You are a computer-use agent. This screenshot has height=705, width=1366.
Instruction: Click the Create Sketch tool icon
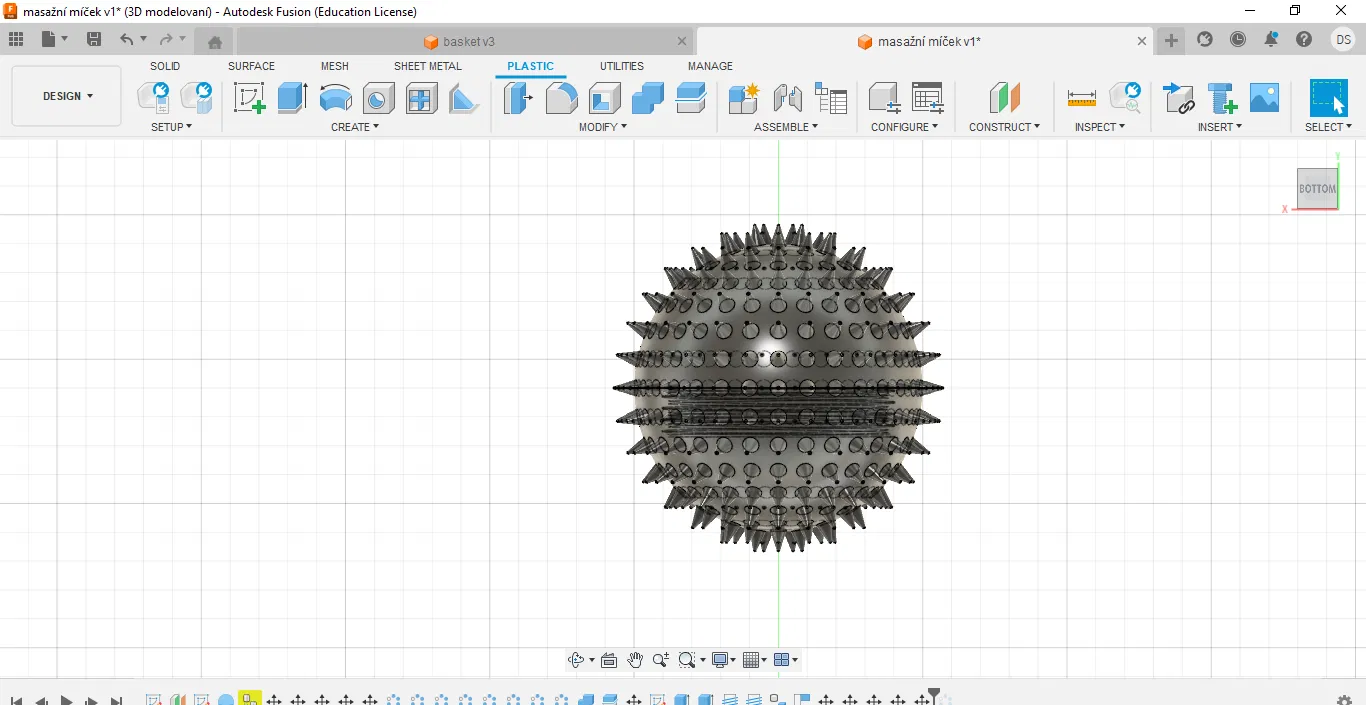point(249,98)
